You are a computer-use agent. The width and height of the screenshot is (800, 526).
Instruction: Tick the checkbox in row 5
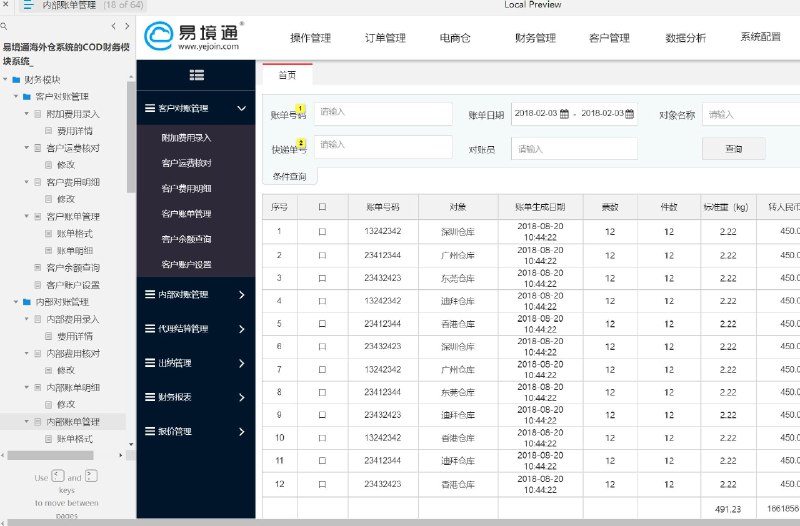pyautogui.click(x=322, y=324)
